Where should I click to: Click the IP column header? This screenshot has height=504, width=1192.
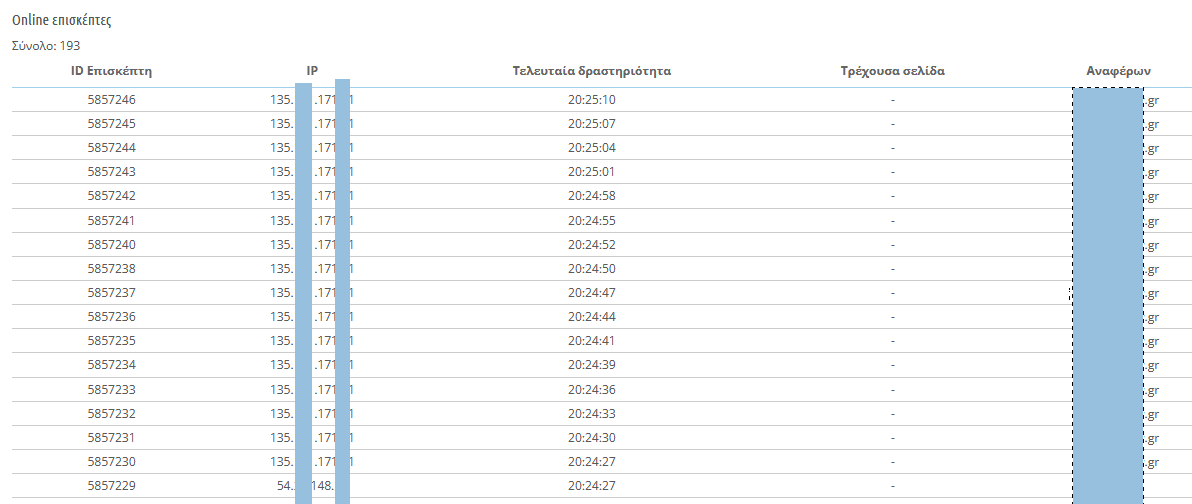tap(312, 72)
